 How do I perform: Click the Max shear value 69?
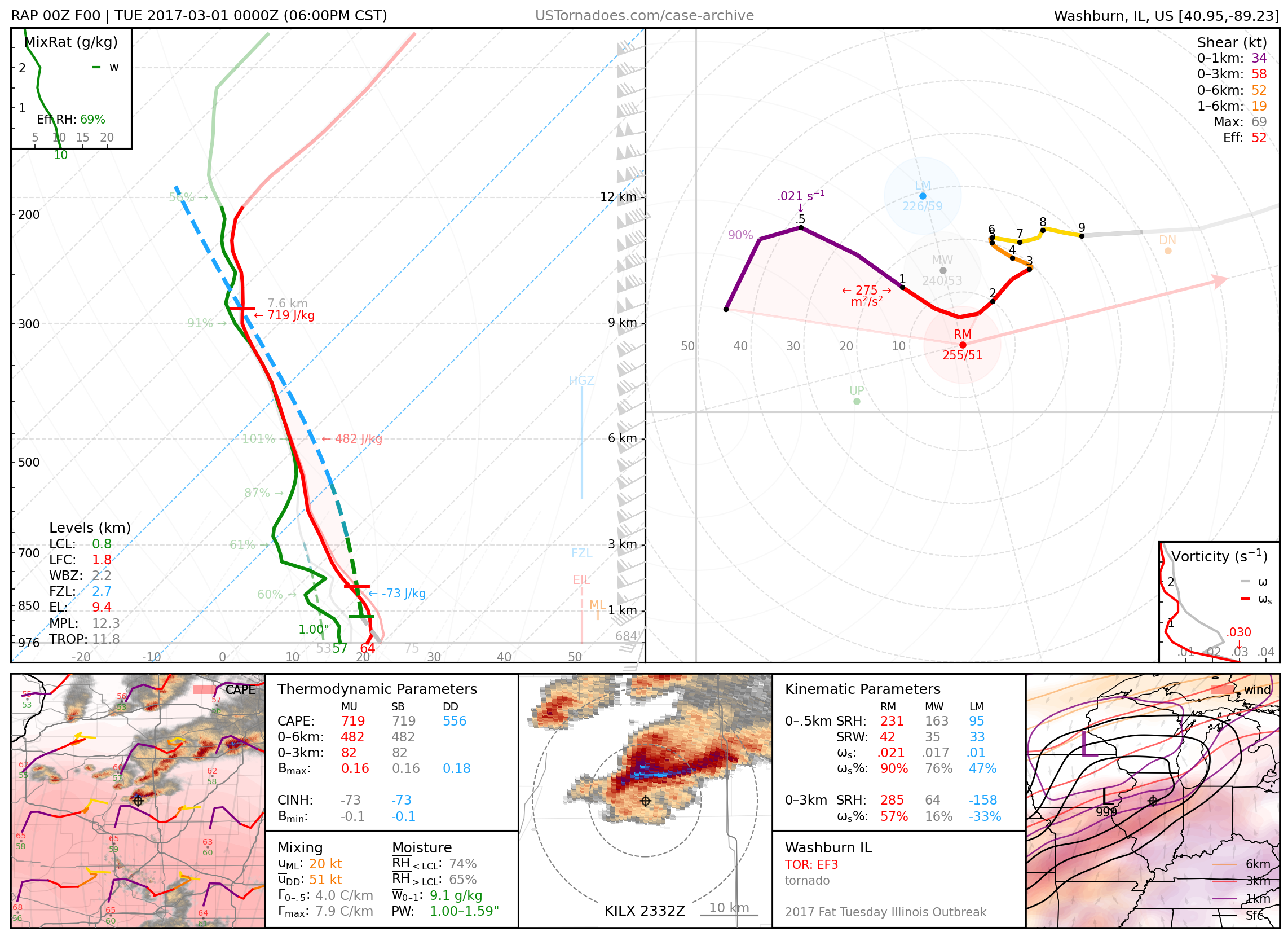pos(1259,122)
